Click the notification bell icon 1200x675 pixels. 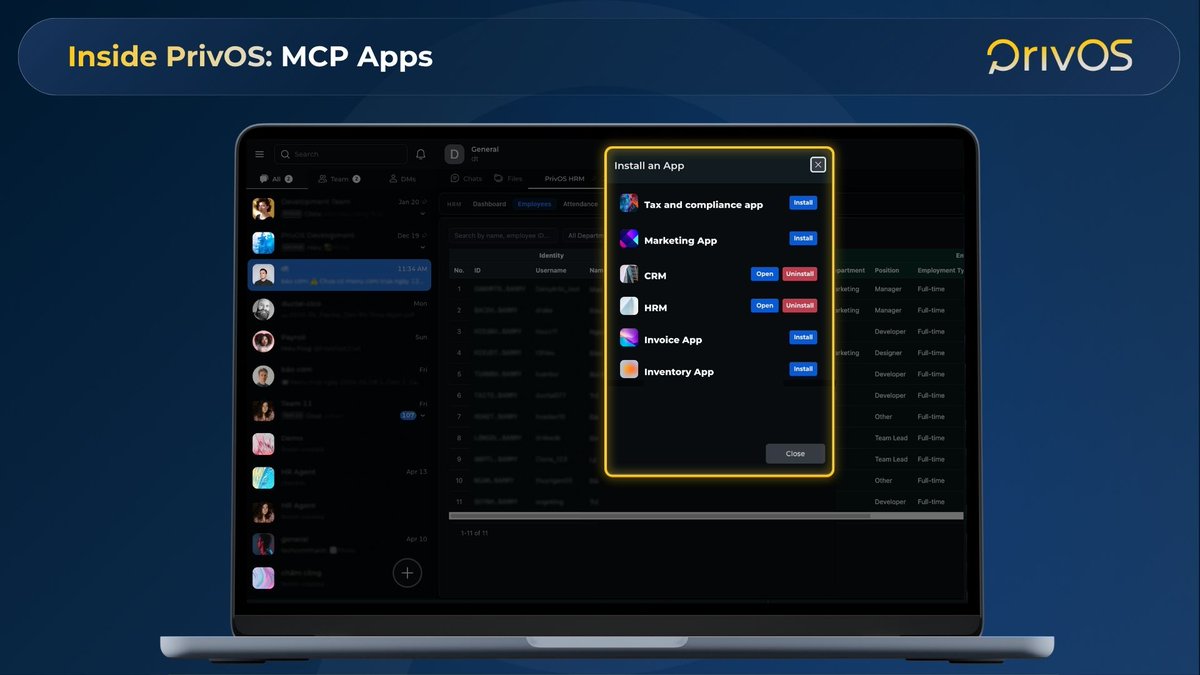coord(421,154)
